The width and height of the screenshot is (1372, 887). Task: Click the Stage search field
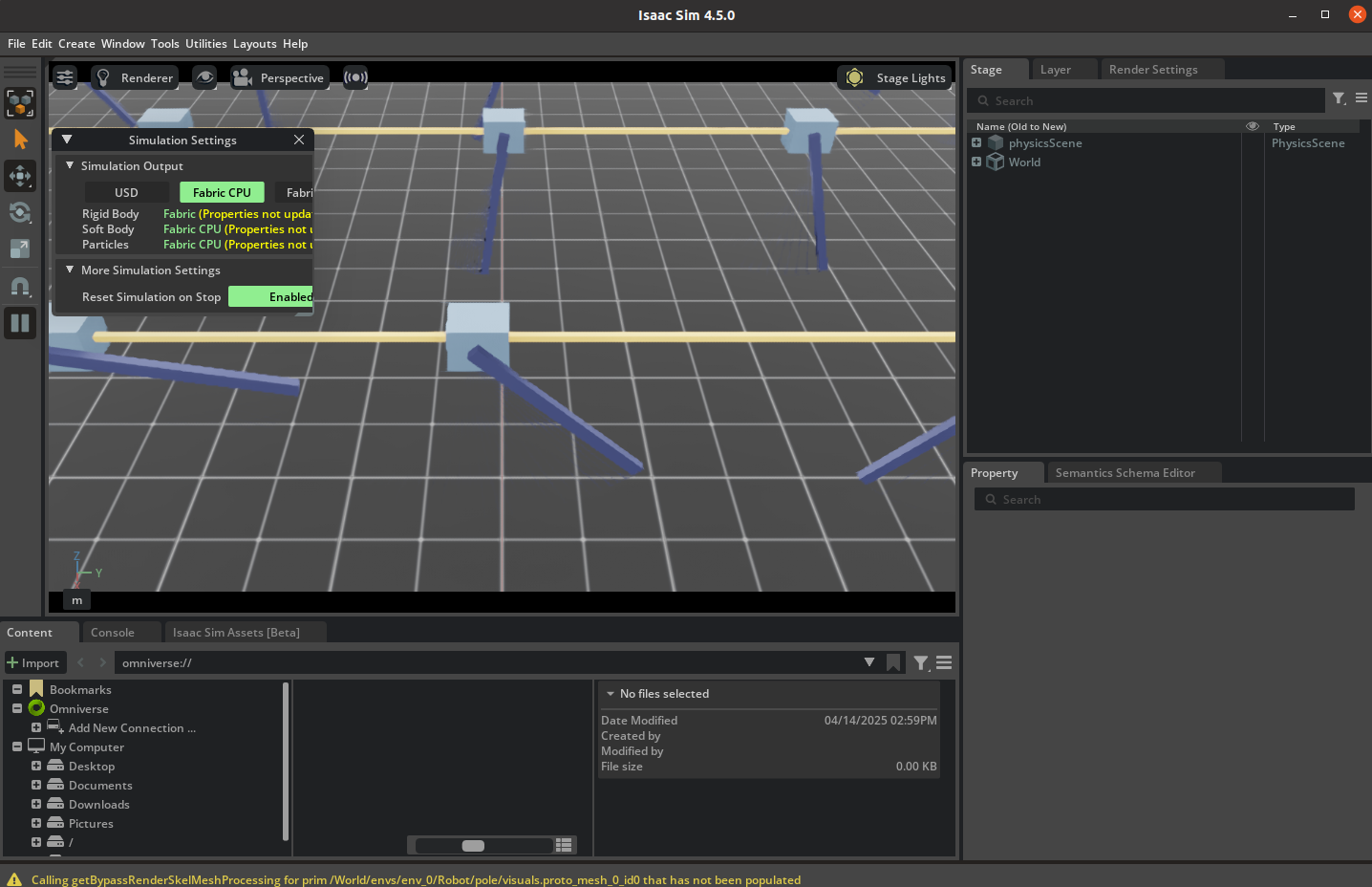pyautogui.click(x=1147, y=100)
